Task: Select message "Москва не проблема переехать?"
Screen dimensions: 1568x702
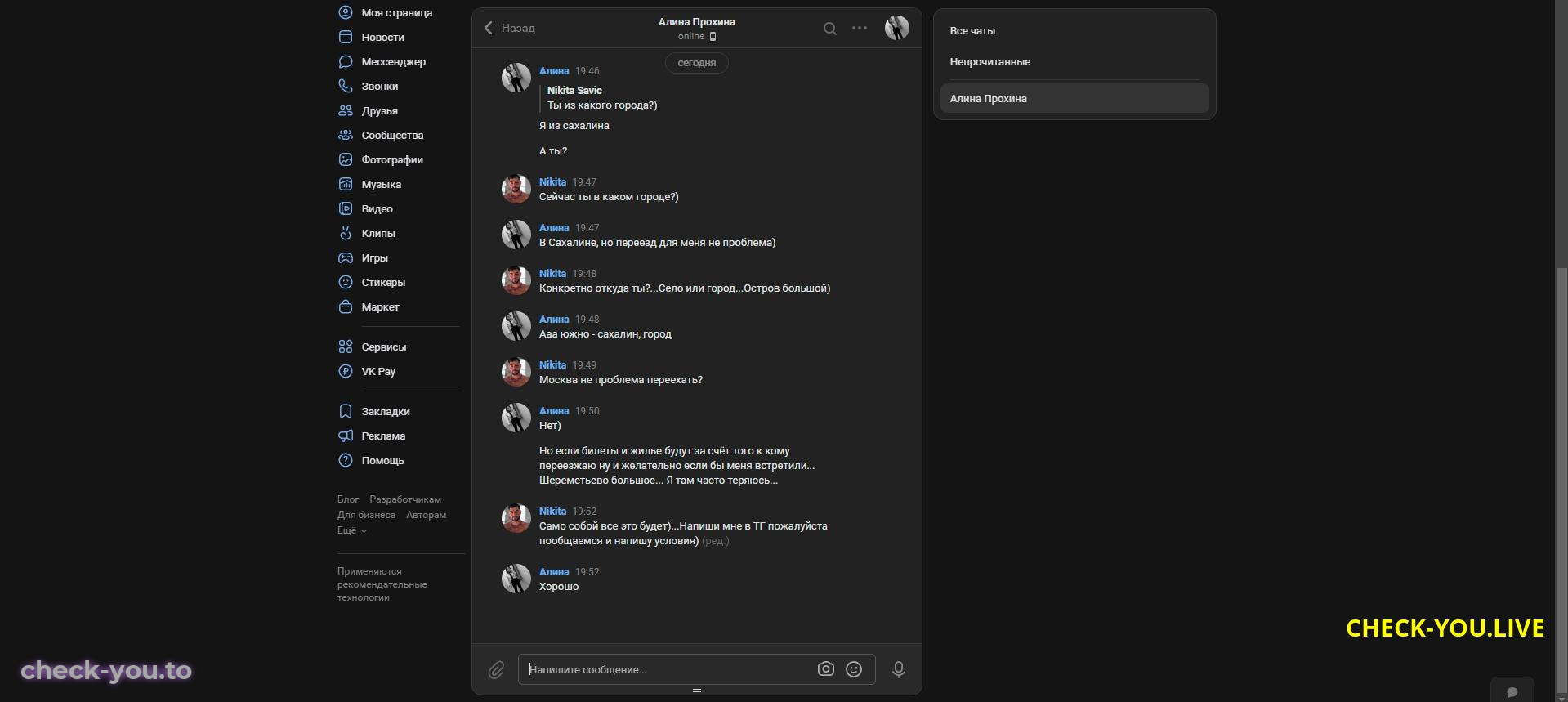Action: tap(621, 380)
